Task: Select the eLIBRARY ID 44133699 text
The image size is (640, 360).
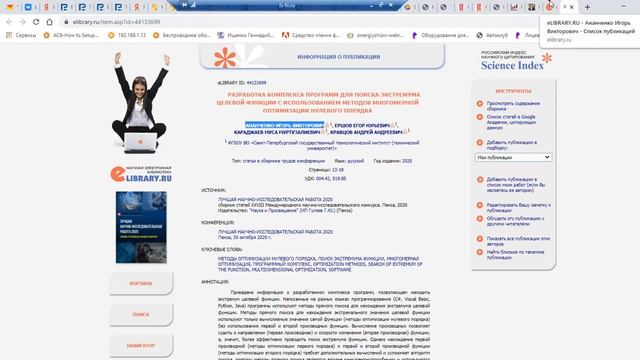Action: 242,83
